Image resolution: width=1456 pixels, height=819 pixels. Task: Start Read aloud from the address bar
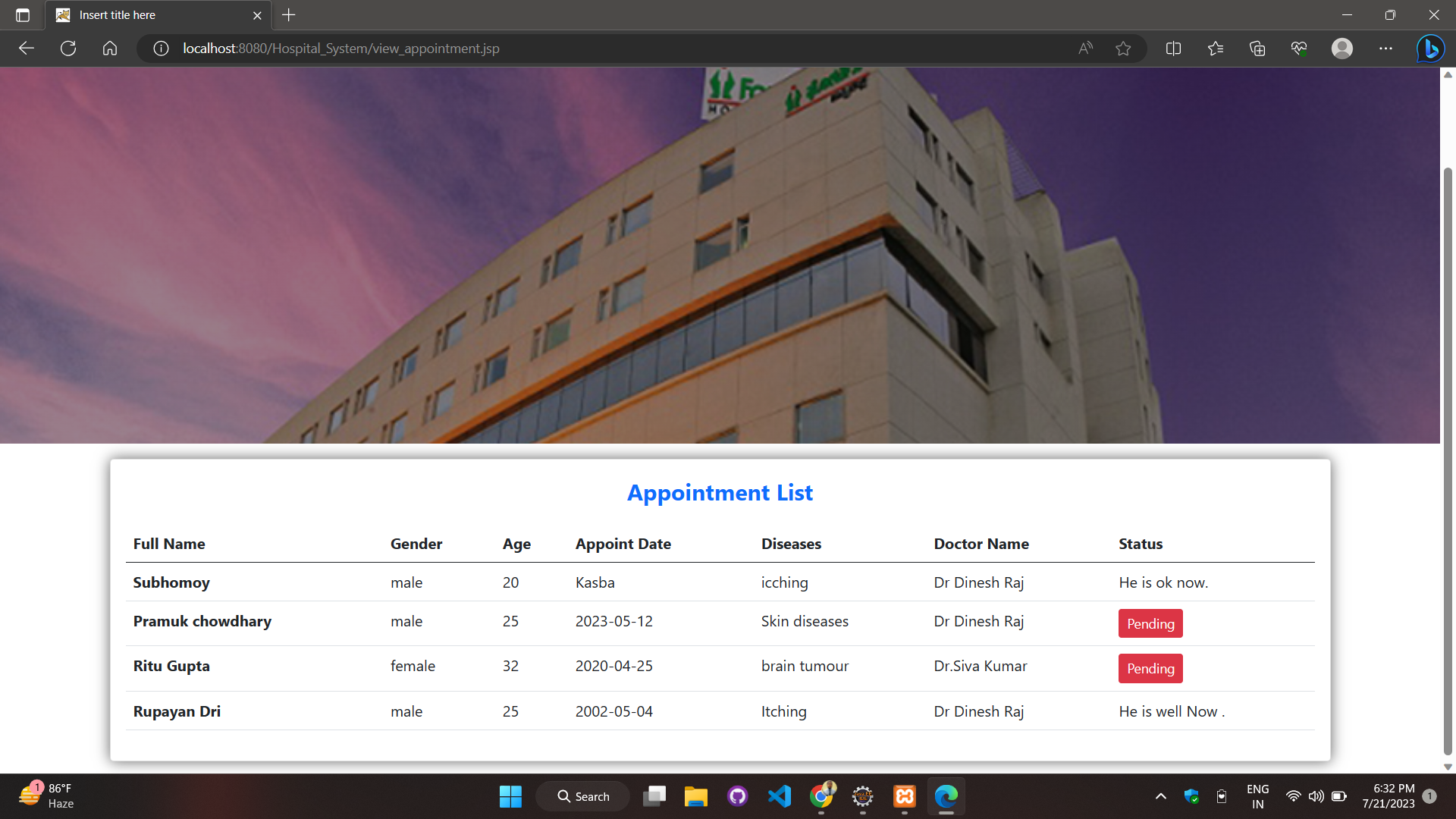(1084, 48)
